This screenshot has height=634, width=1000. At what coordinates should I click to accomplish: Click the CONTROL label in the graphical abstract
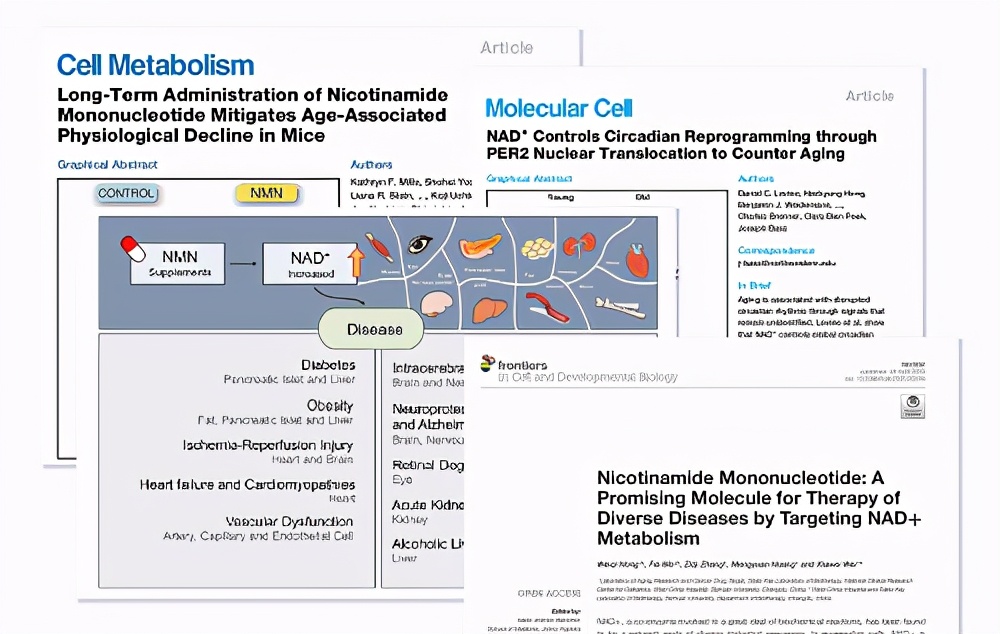point(127,193)
